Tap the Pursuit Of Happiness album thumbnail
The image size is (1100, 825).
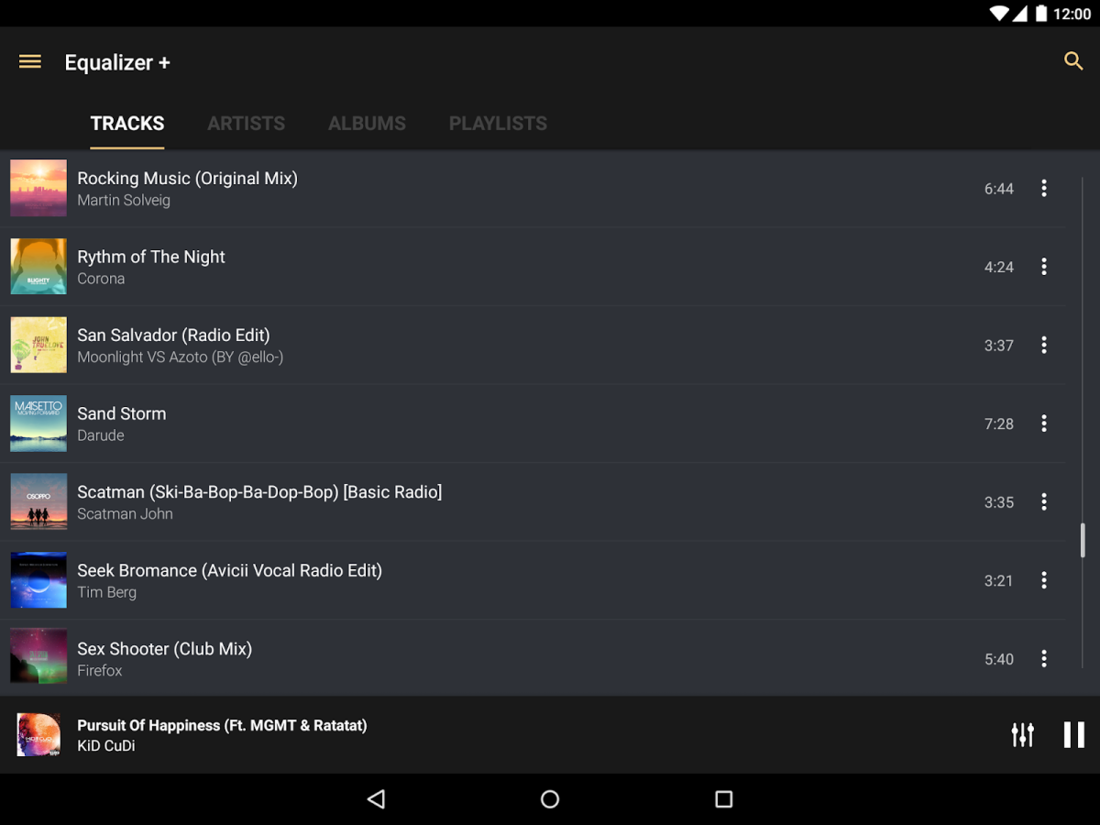point(39,735)
